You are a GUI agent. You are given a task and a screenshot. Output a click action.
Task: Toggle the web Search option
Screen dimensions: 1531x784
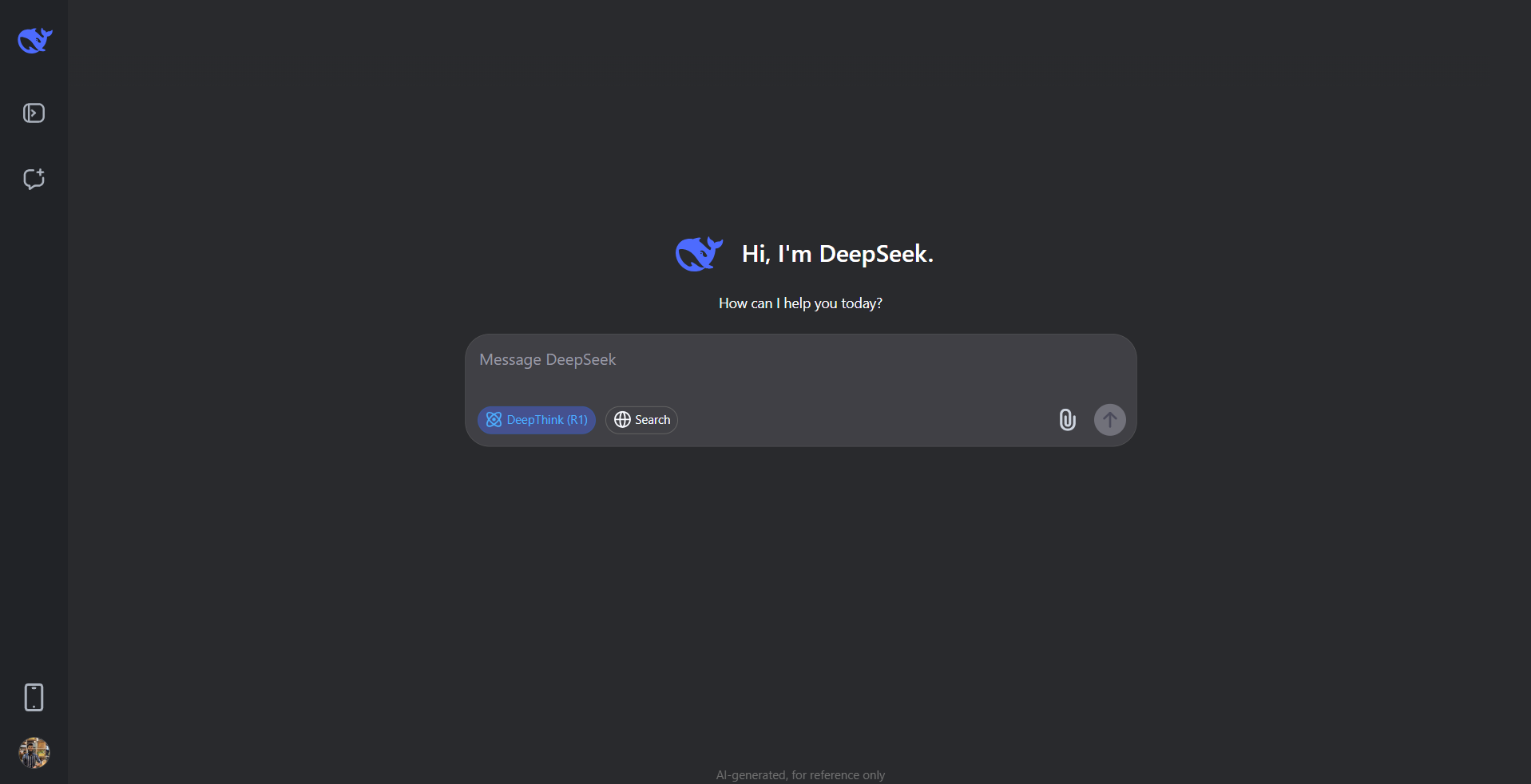tap(641, 420)
